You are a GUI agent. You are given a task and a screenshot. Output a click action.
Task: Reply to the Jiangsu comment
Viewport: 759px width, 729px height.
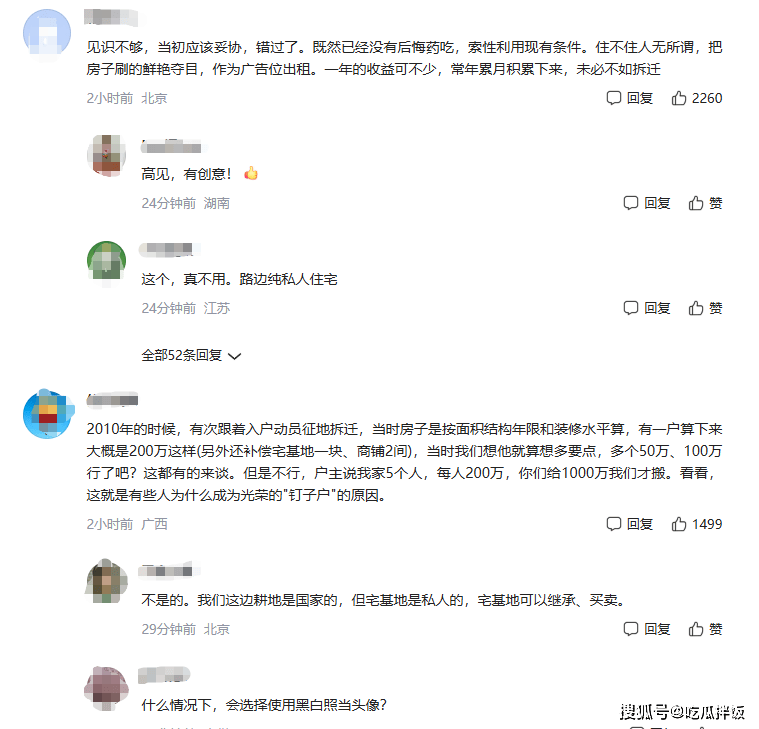coord(647,308)
